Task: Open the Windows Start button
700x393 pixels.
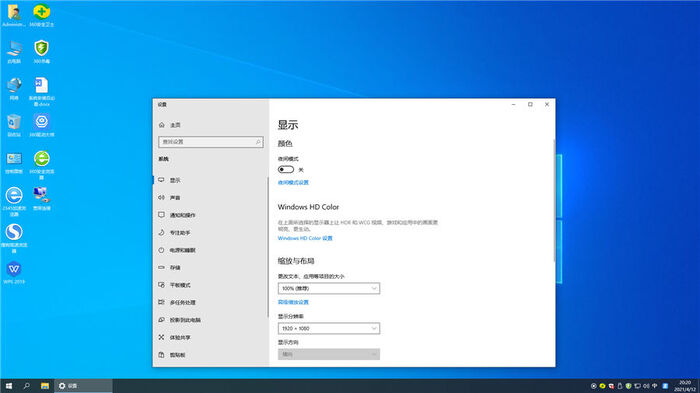Action: click(8, 386)
